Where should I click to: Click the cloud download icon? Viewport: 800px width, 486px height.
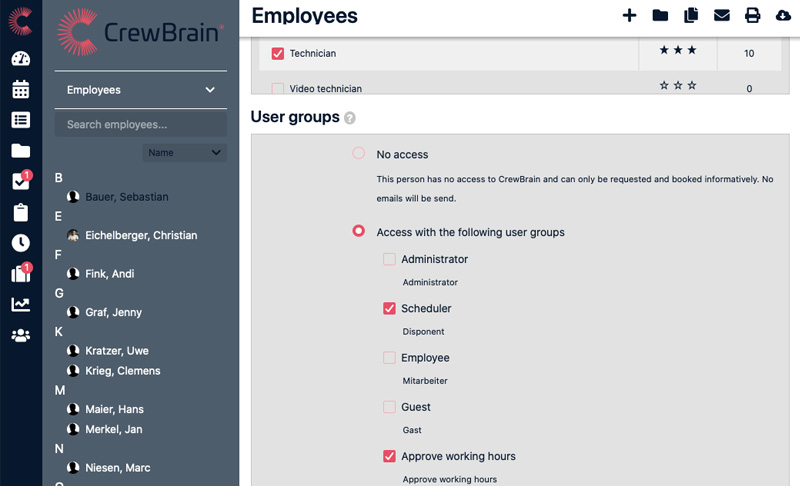click(782, 15)
